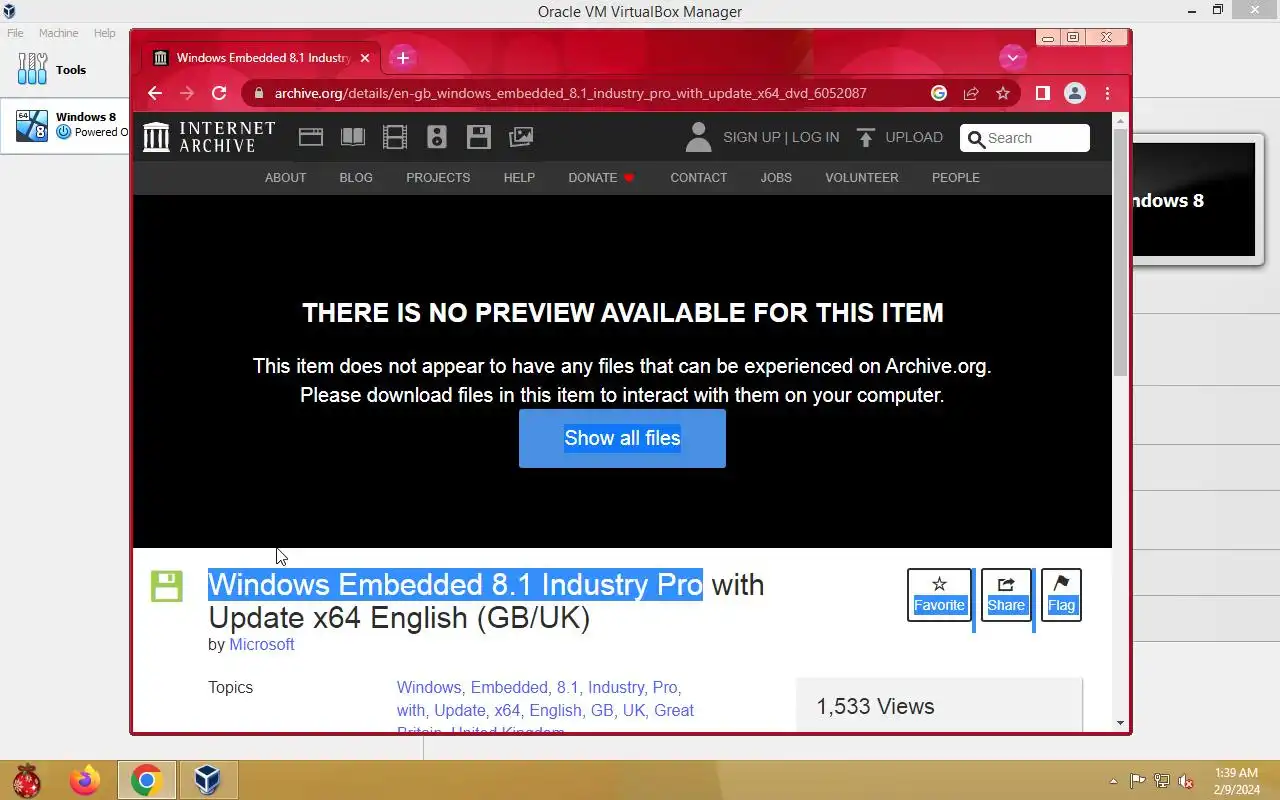Go back using the browser back arrow
Viewport: 1280px width, 800px height.
click(x=154, y=93)
